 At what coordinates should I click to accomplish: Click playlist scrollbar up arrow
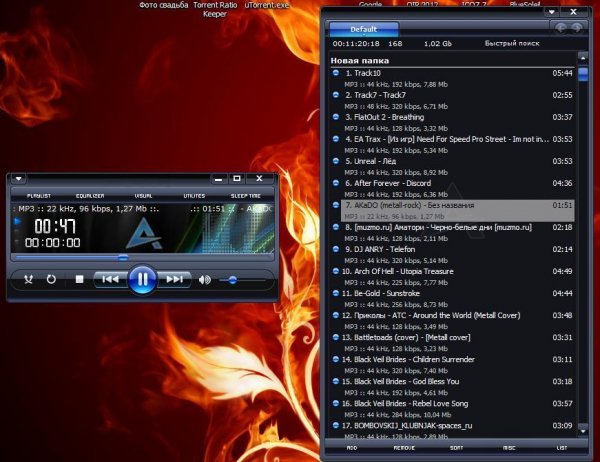coord(583,58)
